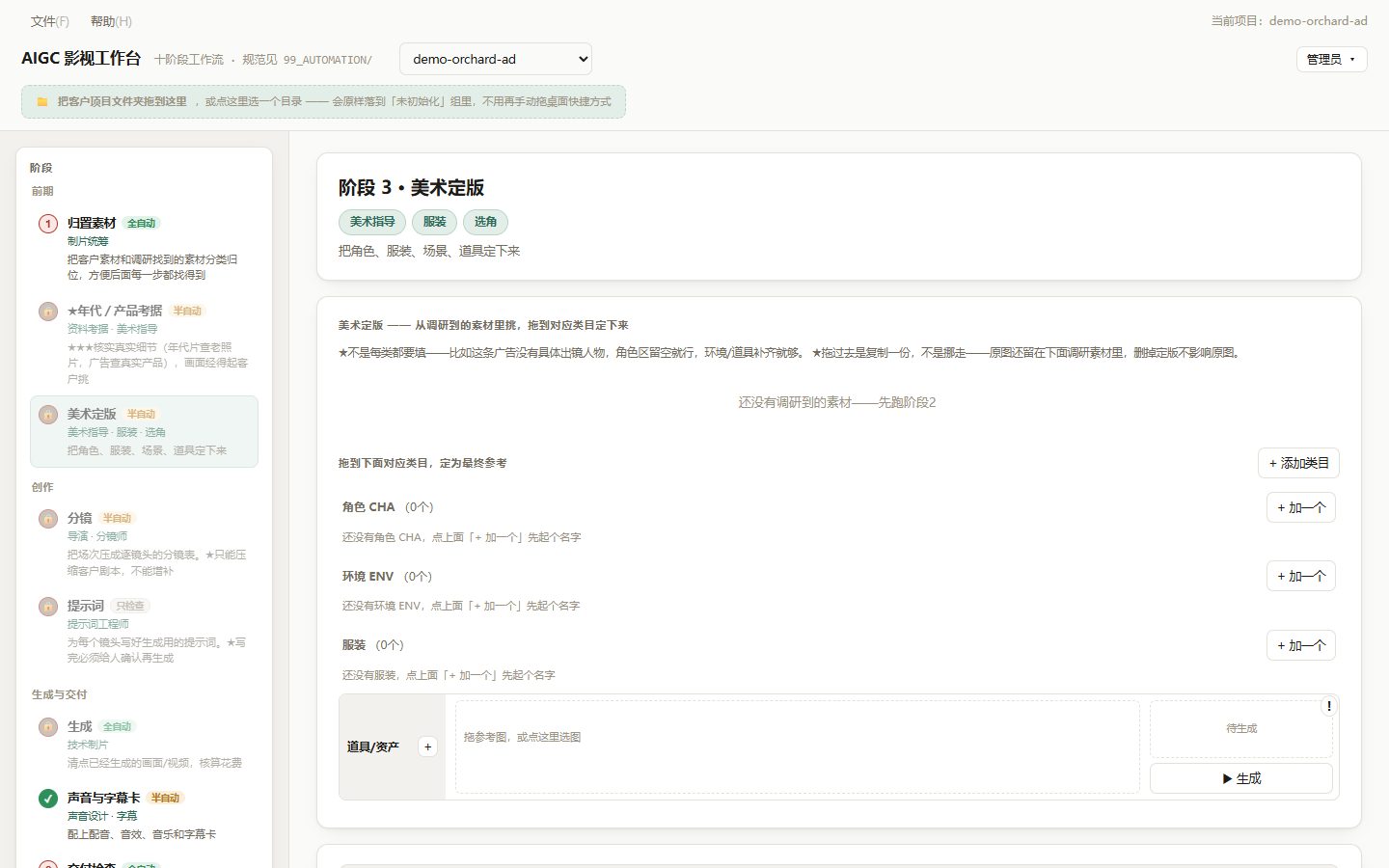This screenshot has width=1389, height=868.
Task: Click the 添加类目 button
Action: point(1298,463)
